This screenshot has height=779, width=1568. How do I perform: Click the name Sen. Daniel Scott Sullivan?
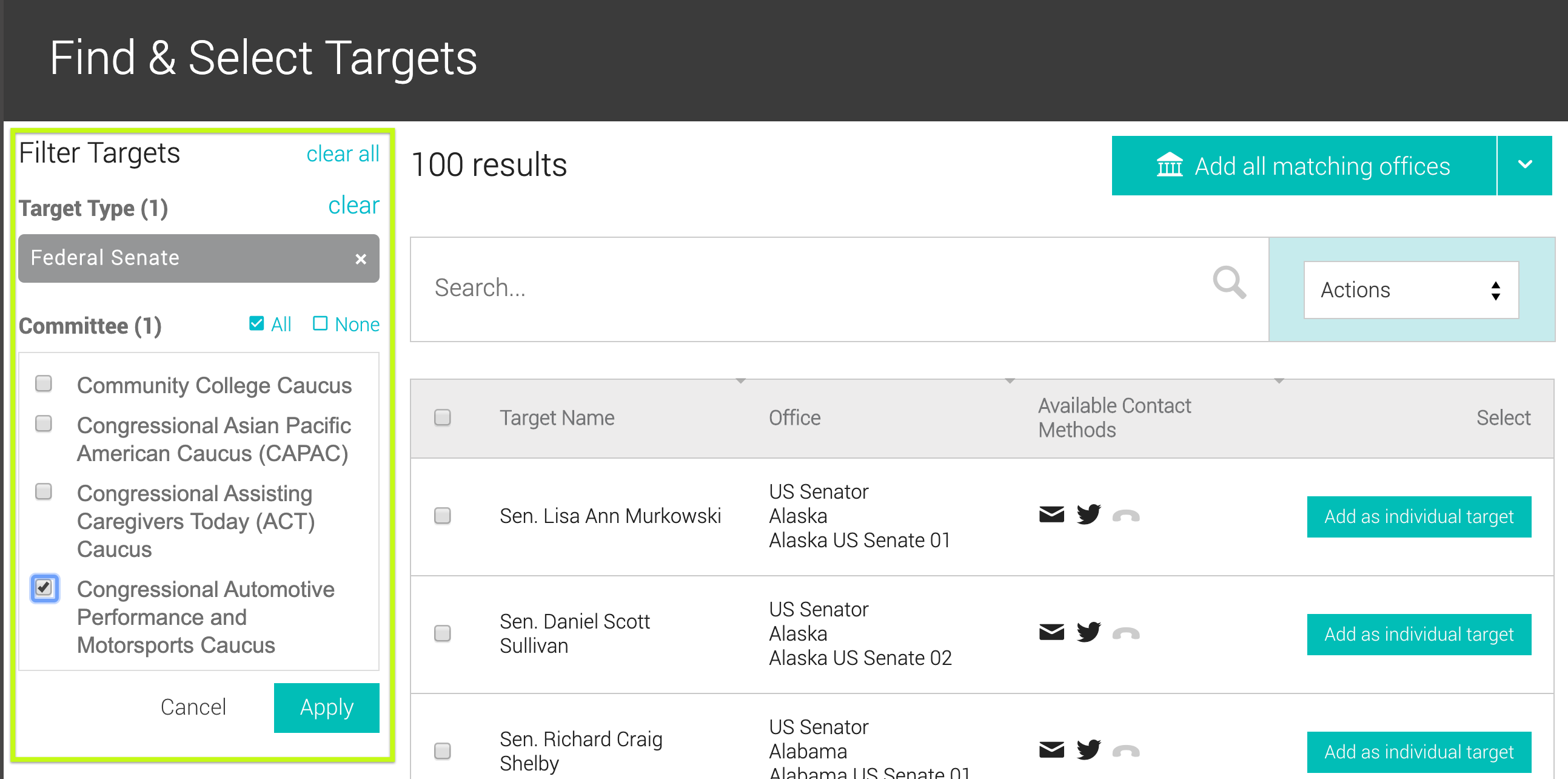tap(575, 633)
